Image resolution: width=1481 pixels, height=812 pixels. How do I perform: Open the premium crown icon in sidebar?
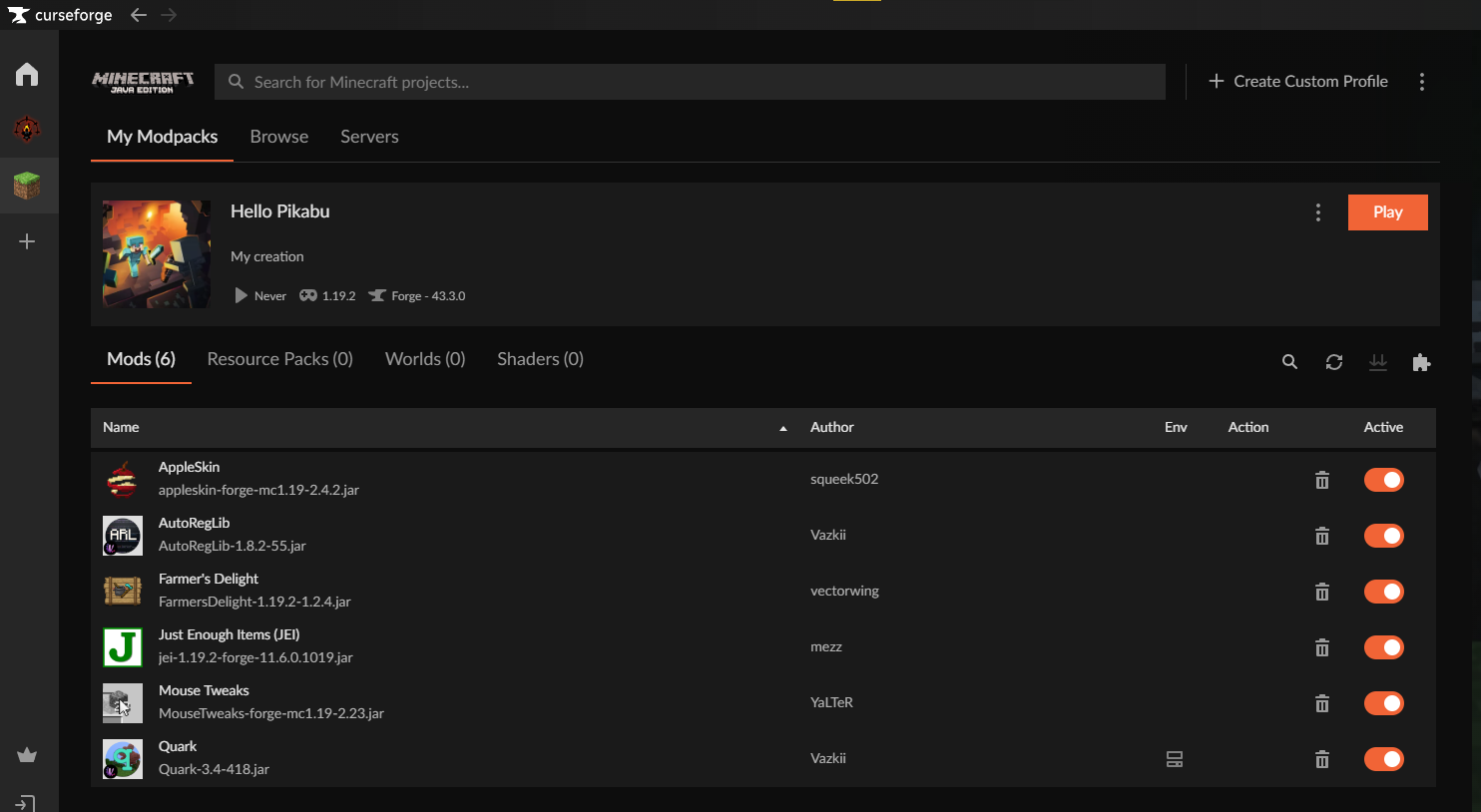tap(27, 755)
